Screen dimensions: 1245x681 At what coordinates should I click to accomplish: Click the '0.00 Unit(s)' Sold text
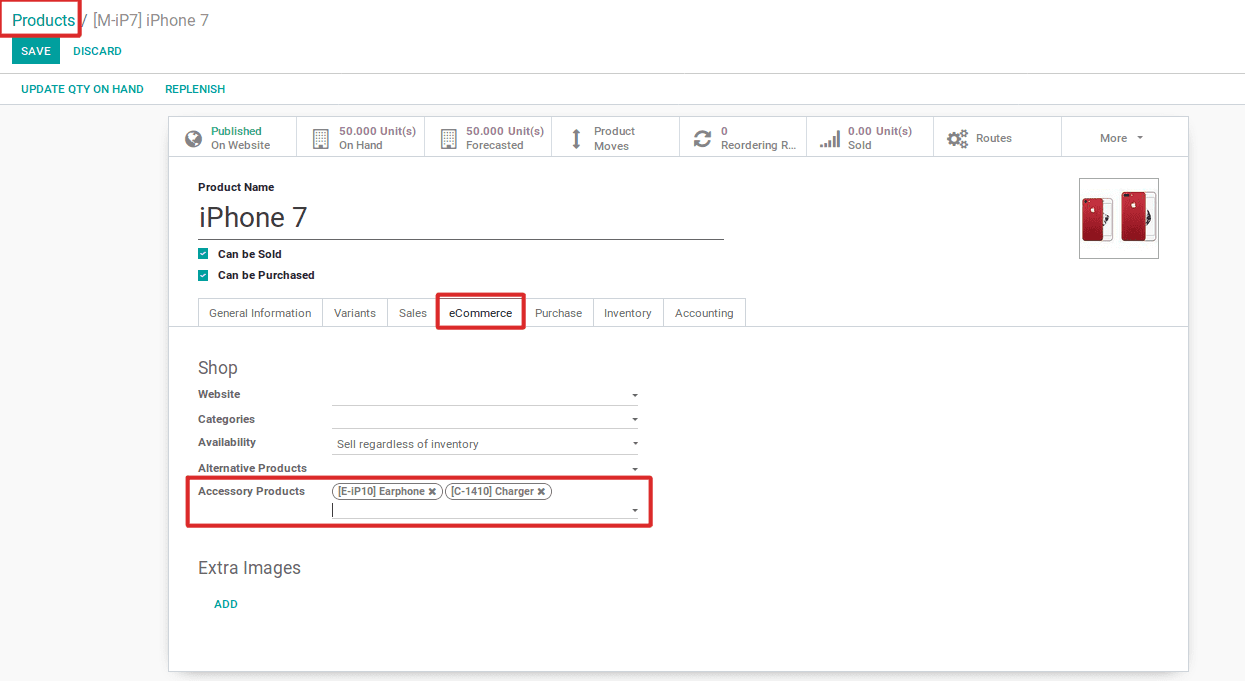880,131
